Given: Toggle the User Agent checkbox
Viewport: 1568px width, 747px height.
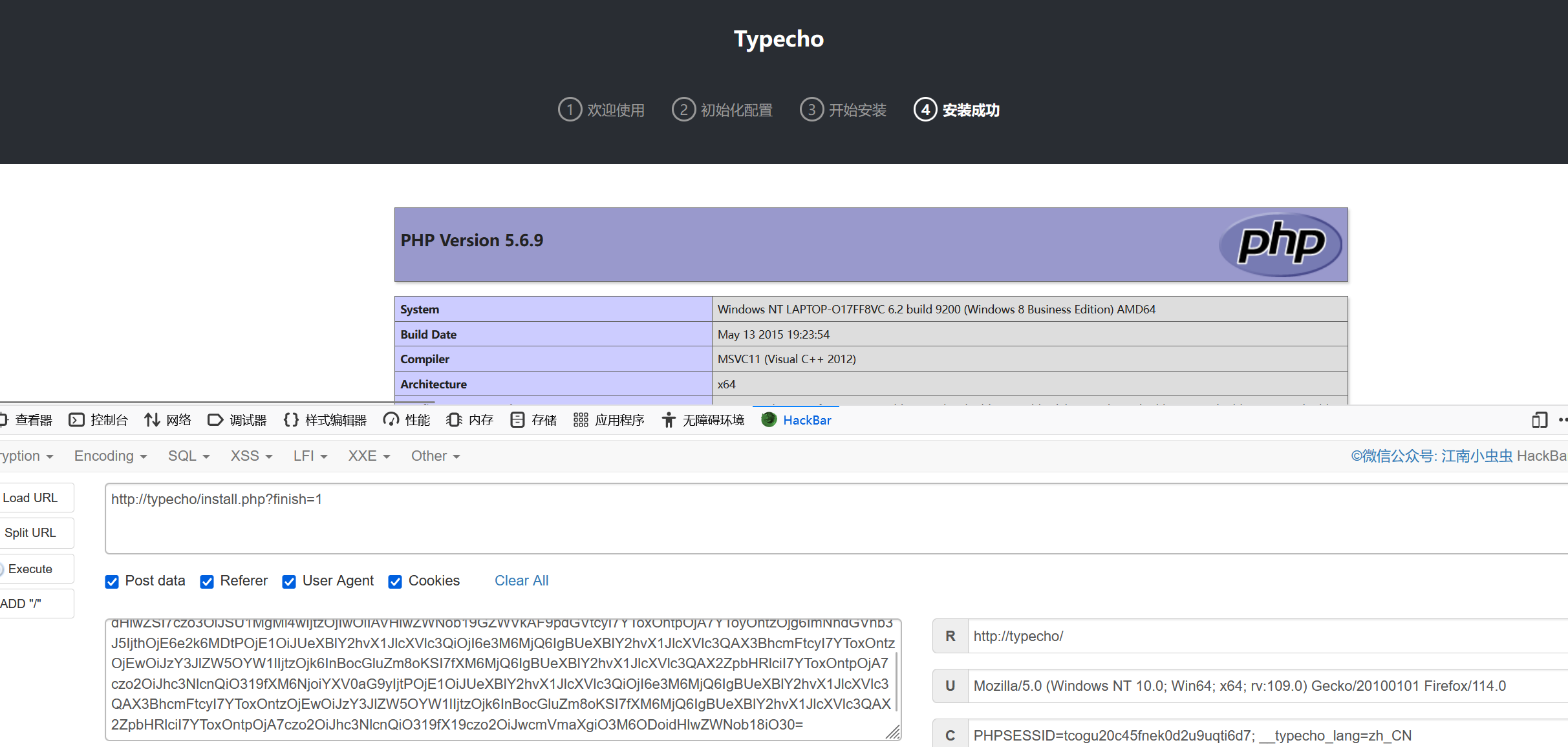Looking at the screenshot, I should pos(289,582).
